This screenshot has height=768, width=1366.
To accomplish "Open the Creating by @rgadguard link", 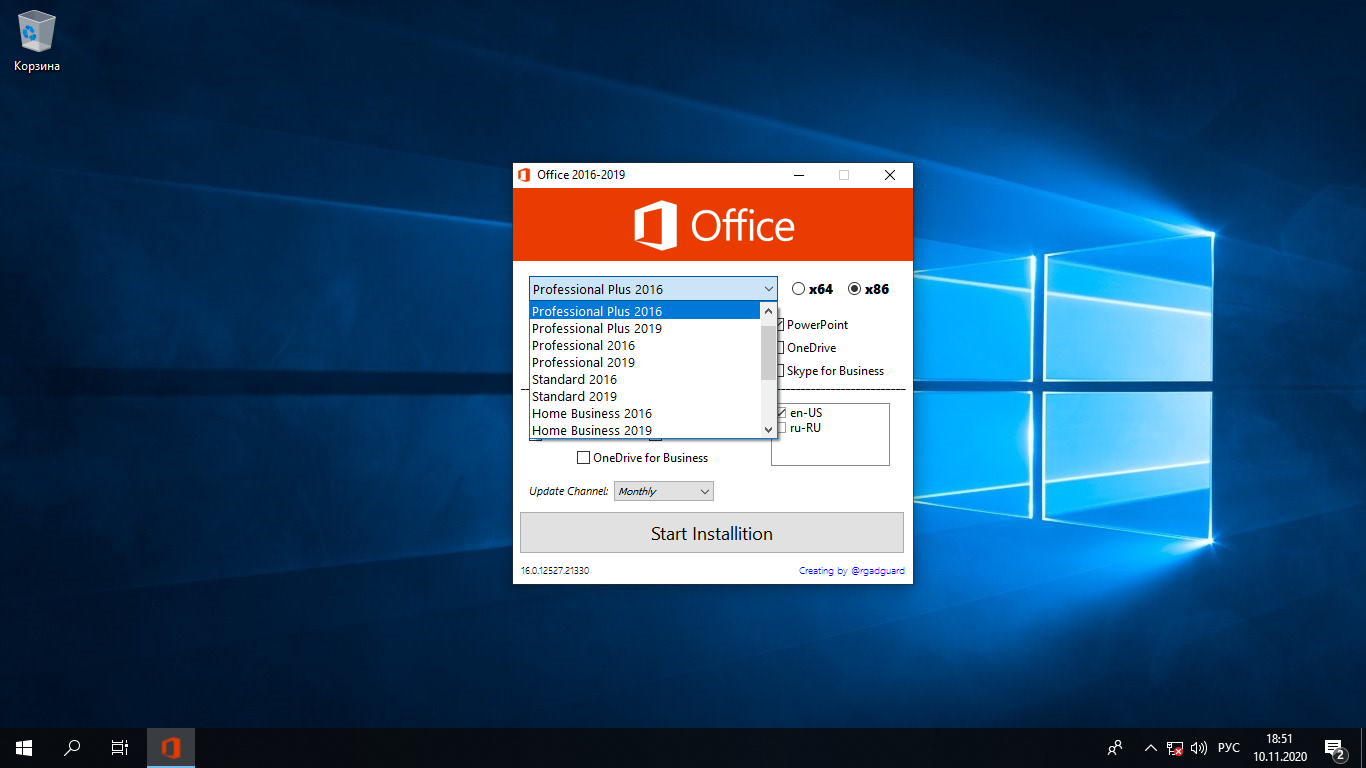I will click(x=852, y=571).
